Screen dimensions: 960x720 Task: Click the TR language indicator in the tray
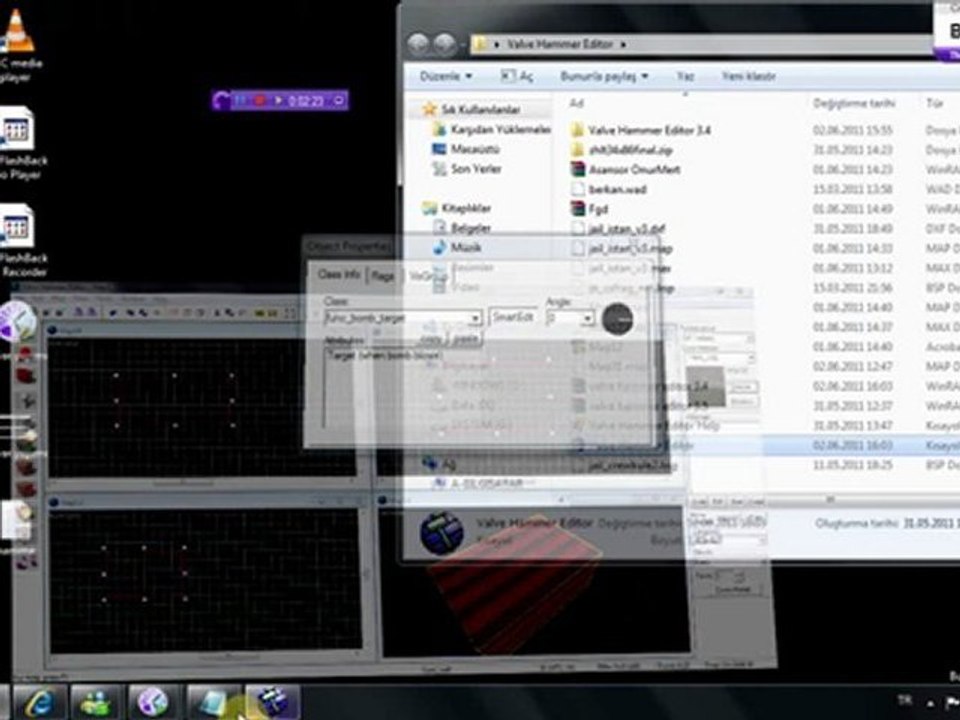pos(904,700)
